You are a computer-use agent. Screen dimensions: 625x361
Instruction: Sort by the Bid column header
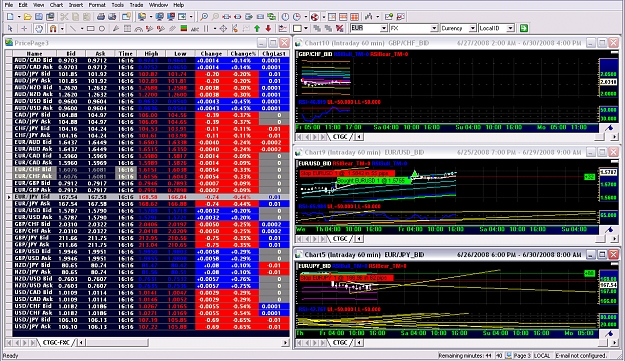(71, 53)
